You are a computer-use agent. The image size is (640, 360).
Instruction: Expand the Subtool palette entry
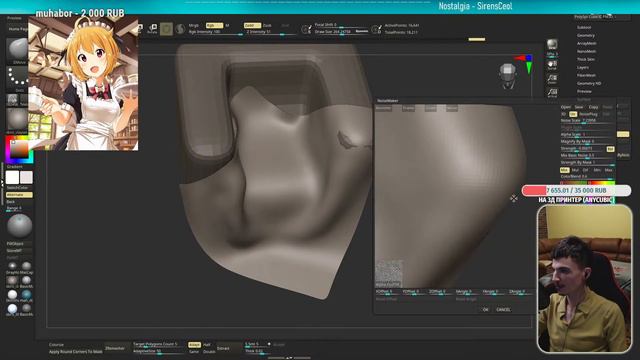584,27
